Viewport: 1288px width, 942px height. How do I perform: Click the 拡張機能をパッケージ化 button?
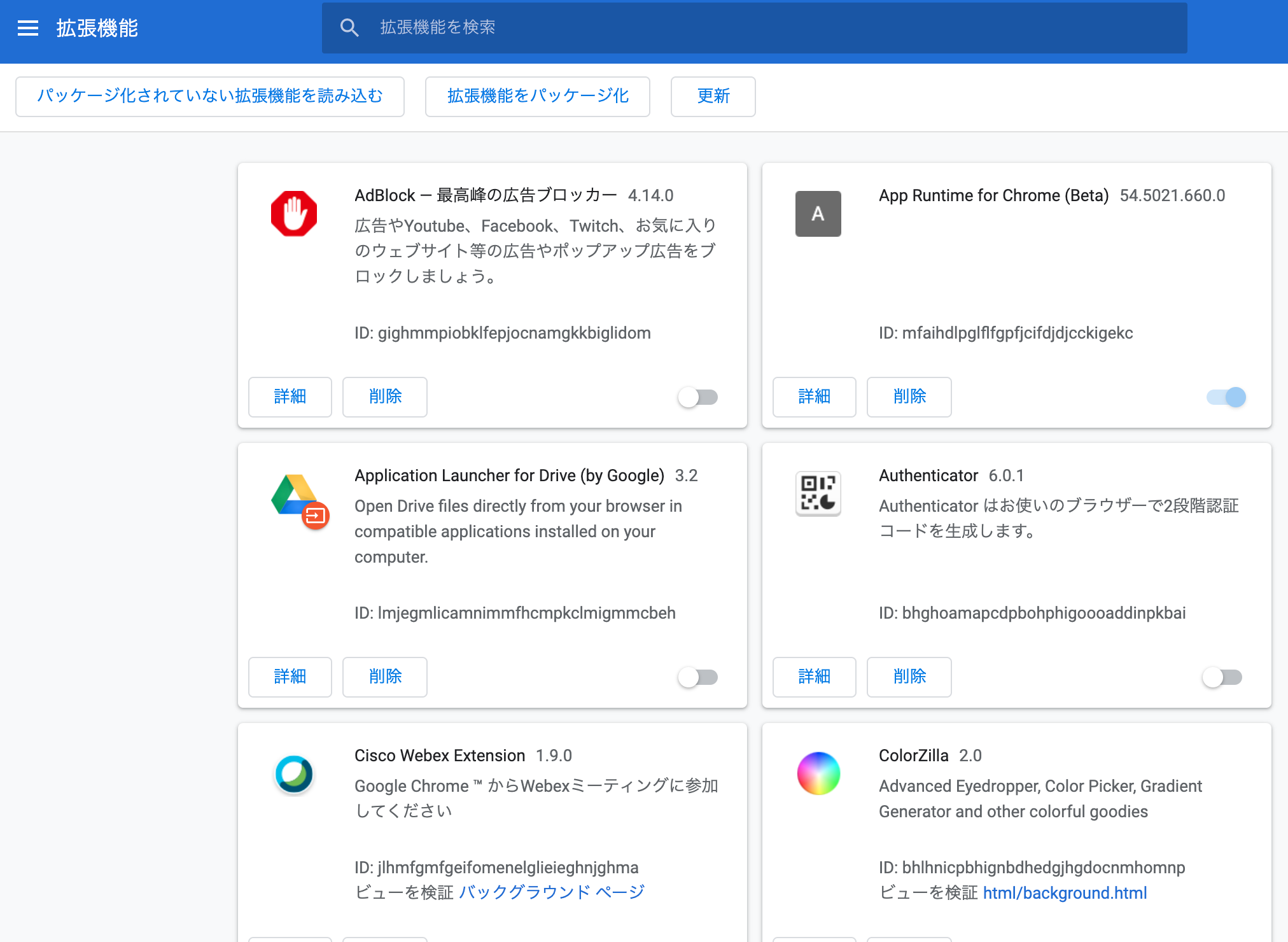pos(538,96)
